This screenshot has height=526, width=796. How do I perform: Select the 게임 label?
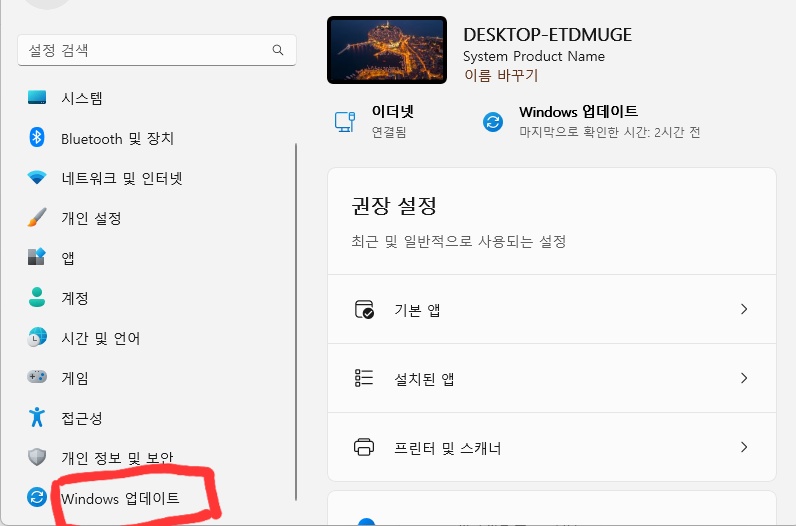point(75,377)
